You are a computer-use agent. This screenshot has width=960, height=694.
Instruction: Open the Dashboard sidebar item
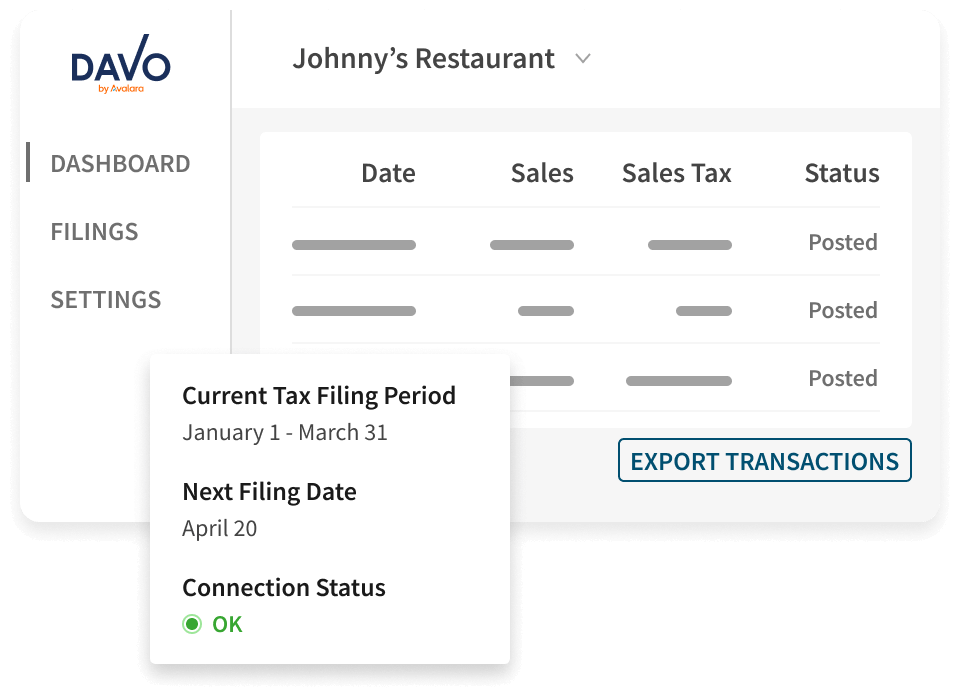(x=120, y=164)
